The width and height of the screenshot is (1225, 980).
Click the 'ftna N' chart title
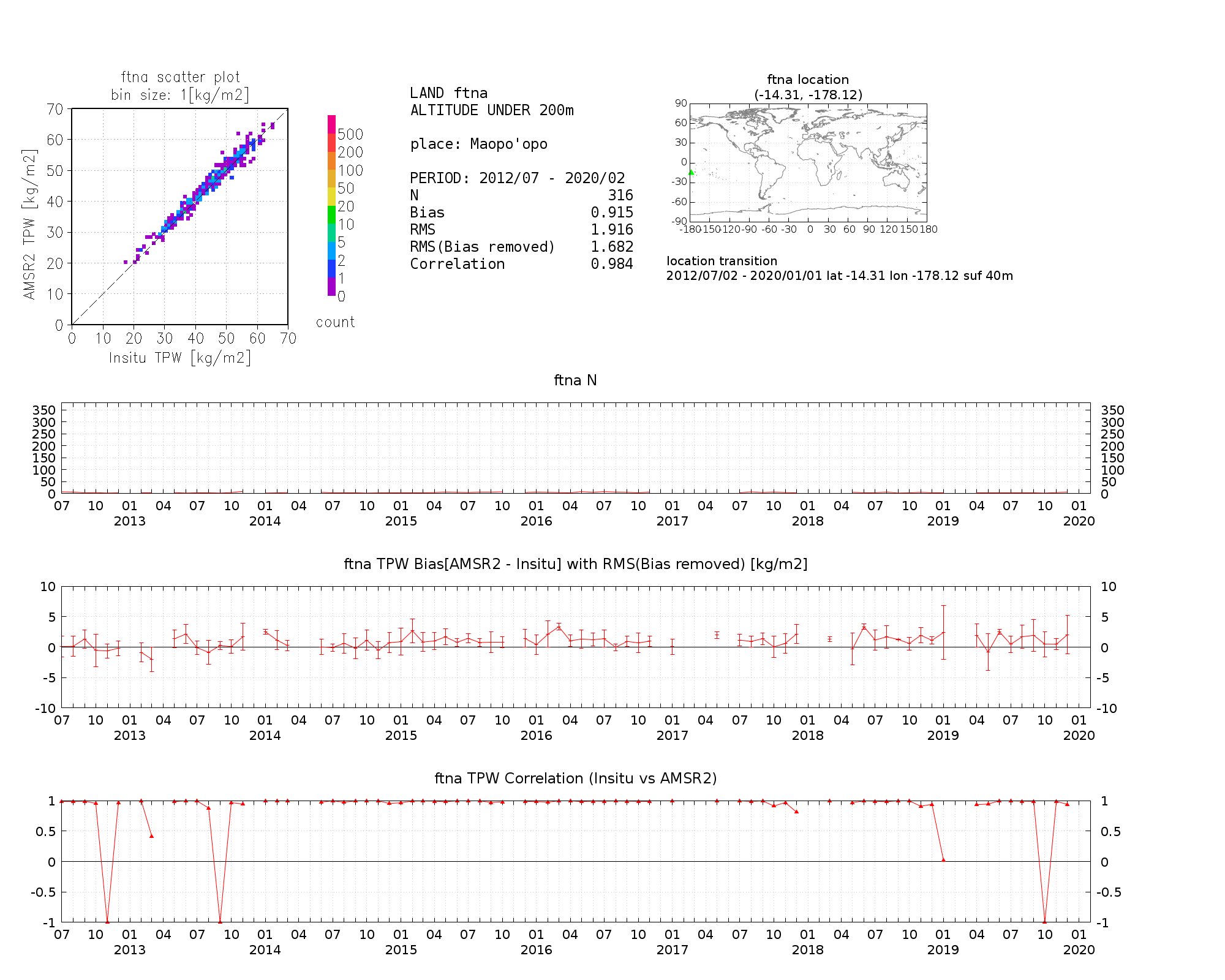pyautogui.click(x=575, y=380)
